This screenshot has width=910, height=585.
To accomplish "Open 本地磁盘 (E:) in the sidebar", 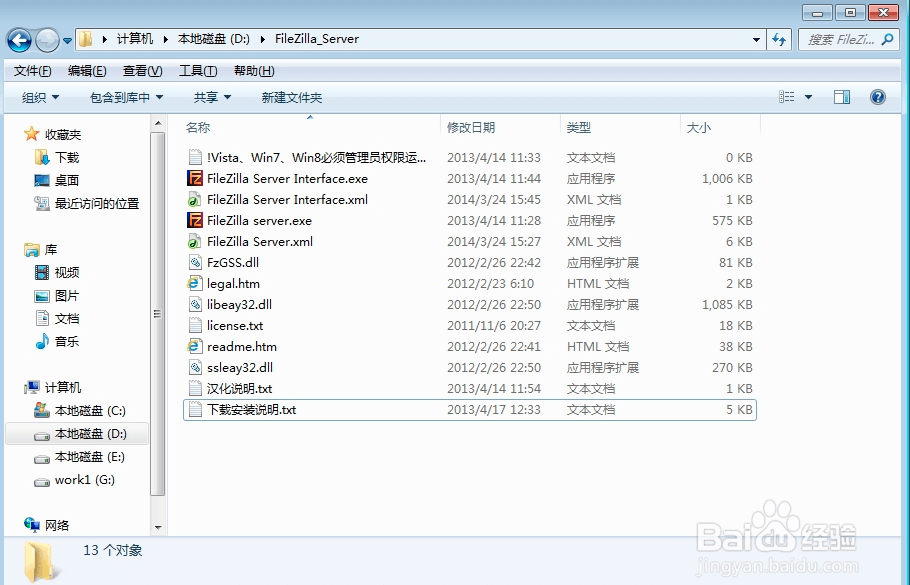I will tap(80, 457).
